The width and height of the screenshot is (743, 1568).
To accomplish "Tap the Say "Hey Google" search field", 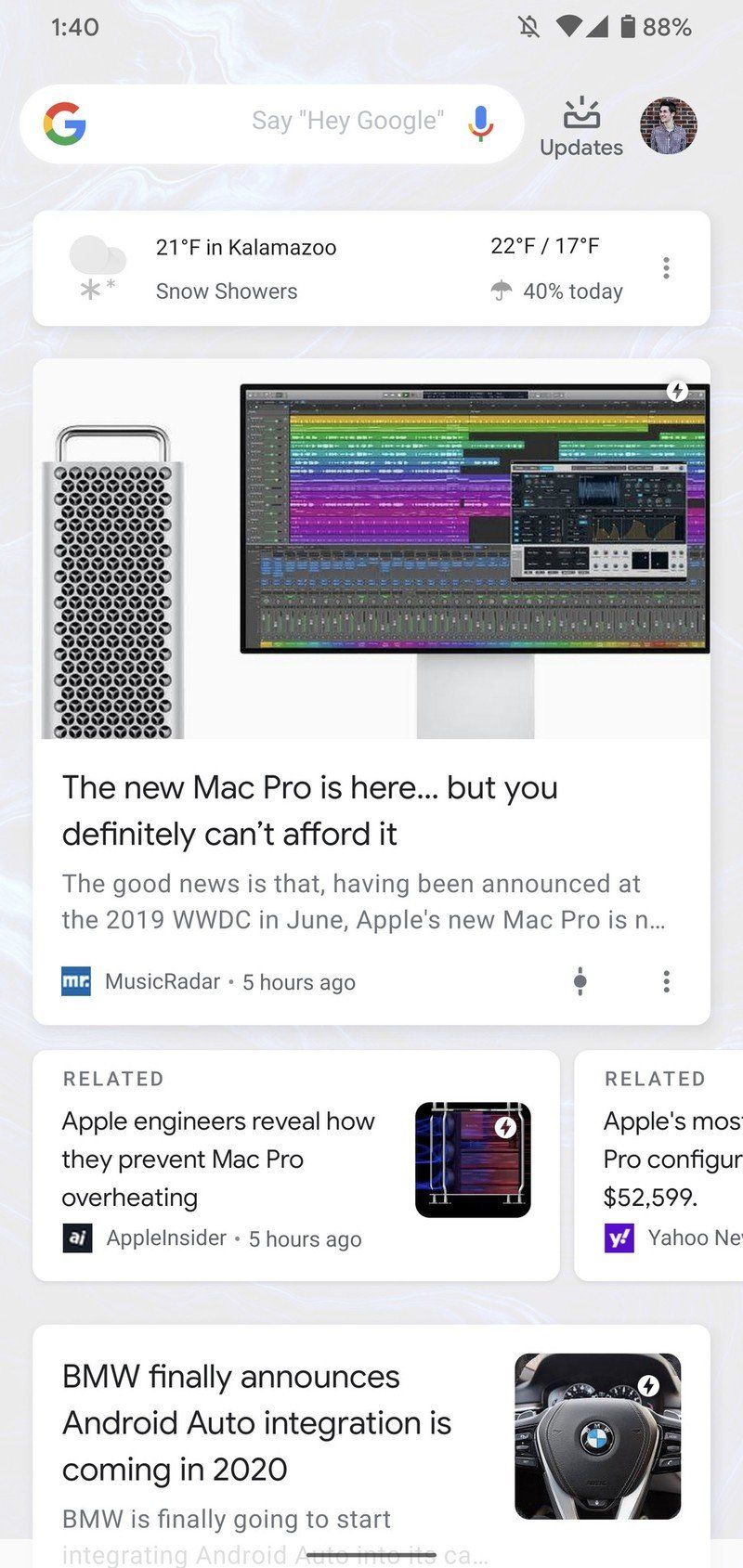I will pos(347,121).
